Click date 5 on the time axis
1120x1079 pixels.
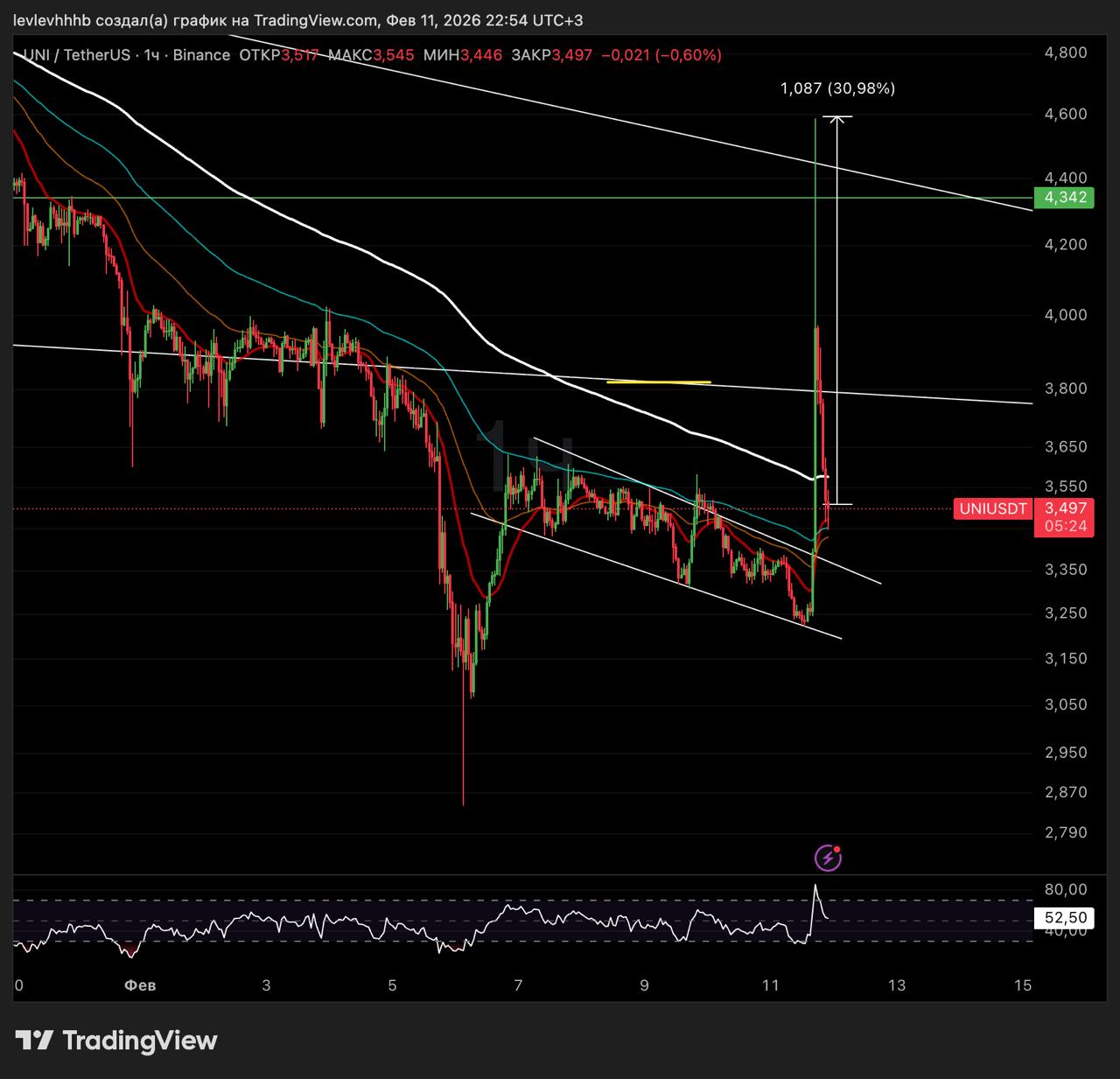pyautogui.click(x=392, y=985)
